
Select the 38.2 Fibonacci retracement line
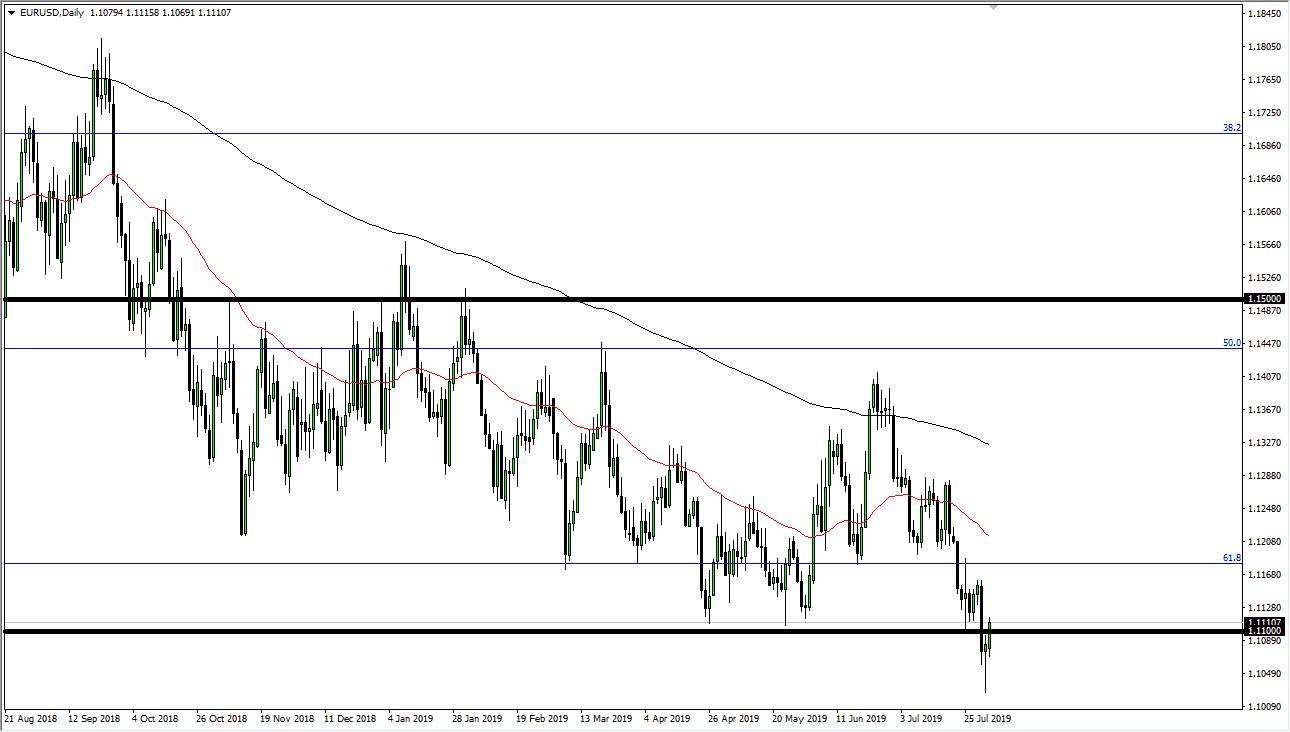coord(600,133)
